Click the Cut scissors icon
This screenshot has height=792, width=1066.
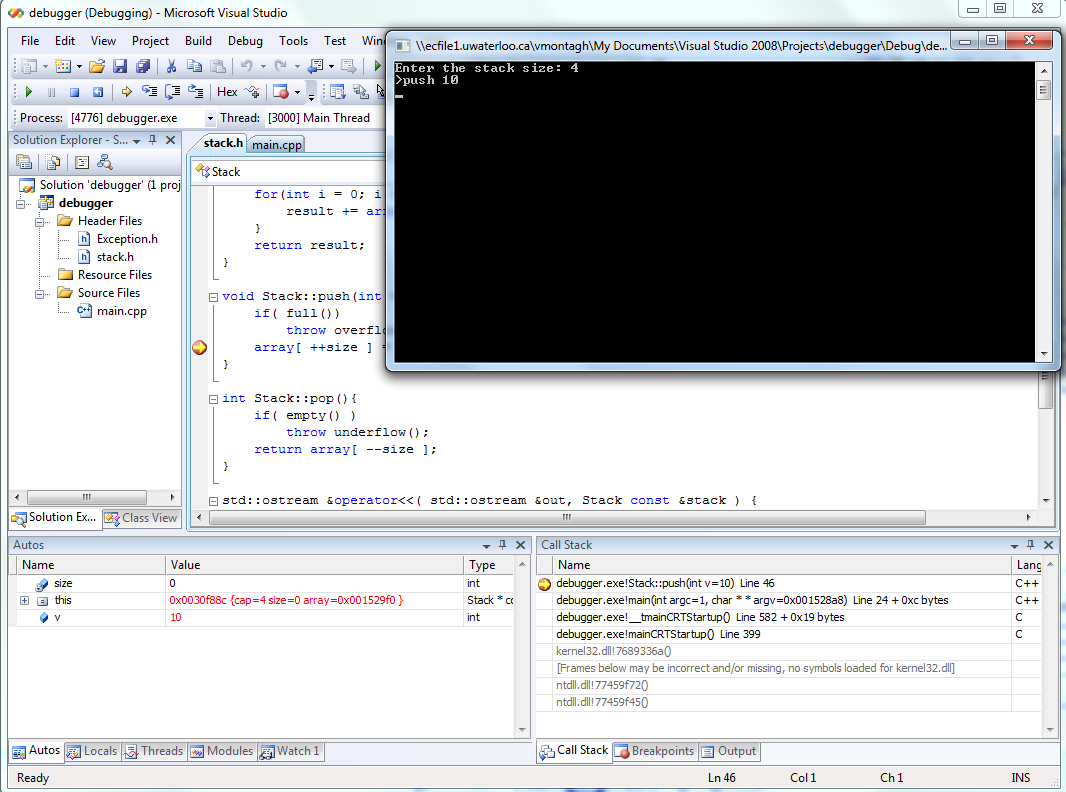pyautogui.click(x=171, y=66)
